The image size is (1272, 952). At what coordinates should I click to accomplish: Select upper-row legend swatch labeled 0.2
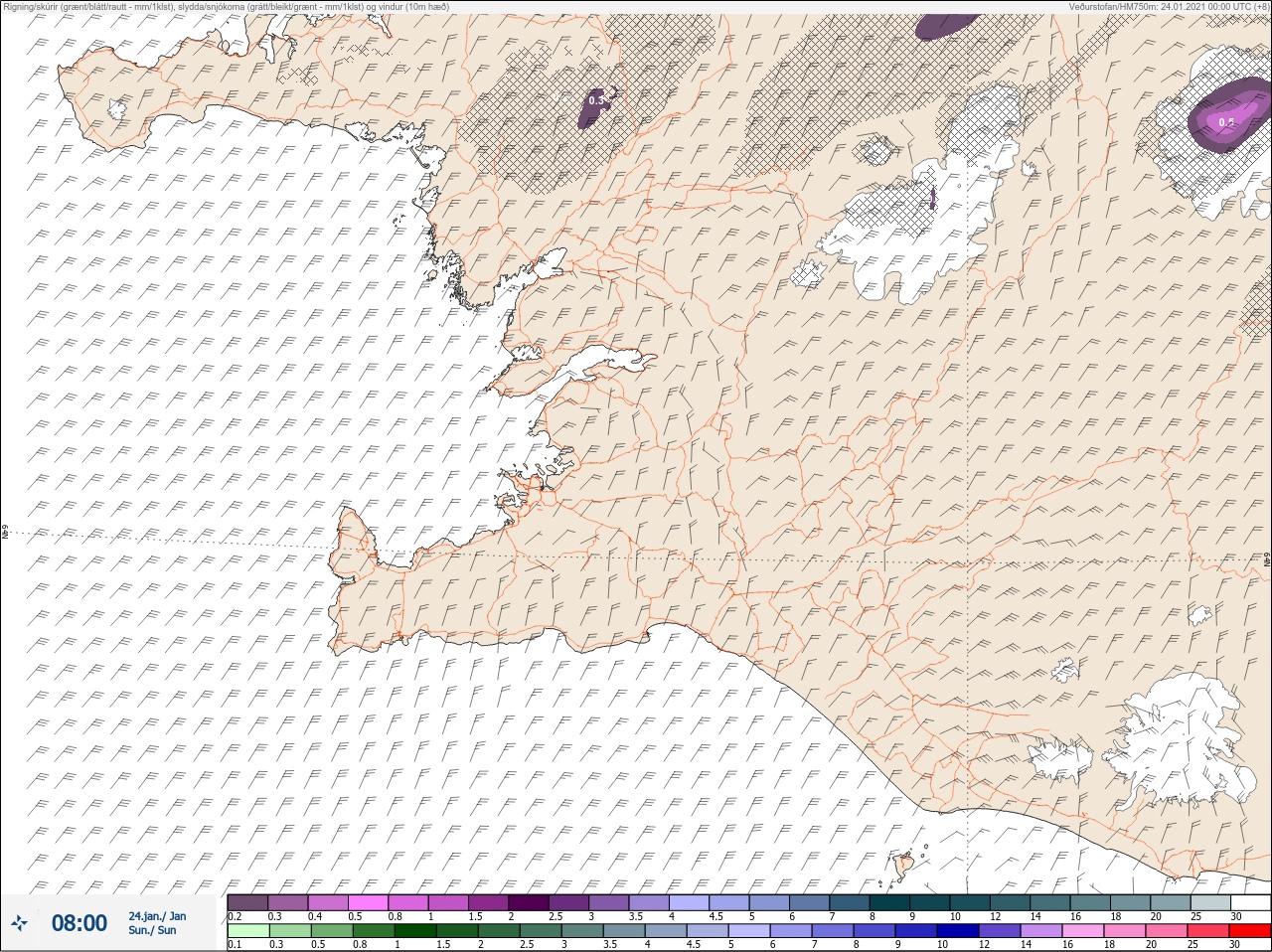pyautogui.click(x=247, y=902)
